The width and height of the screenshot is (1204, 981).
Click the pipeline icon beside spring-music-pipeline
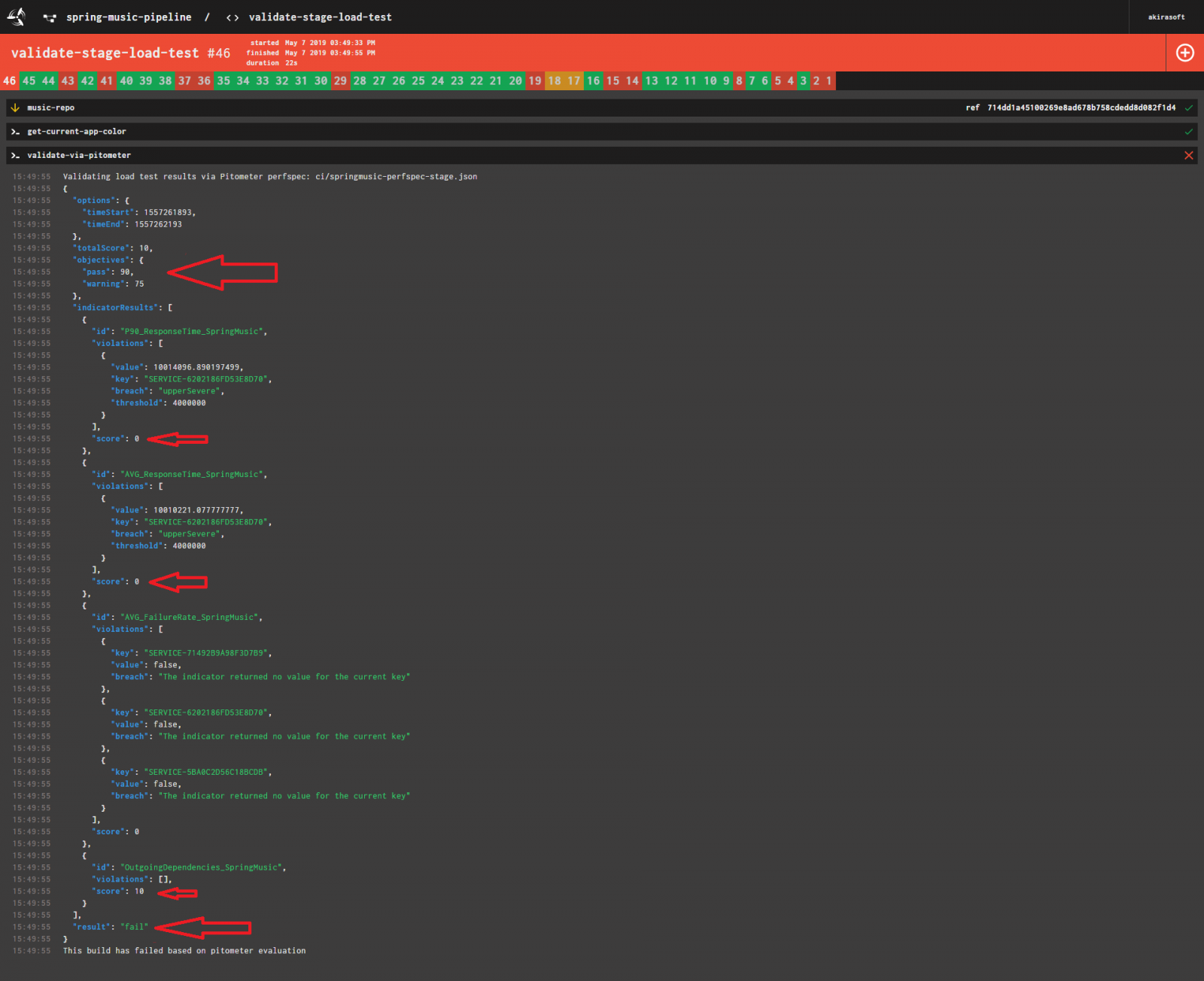click(48, 17)
